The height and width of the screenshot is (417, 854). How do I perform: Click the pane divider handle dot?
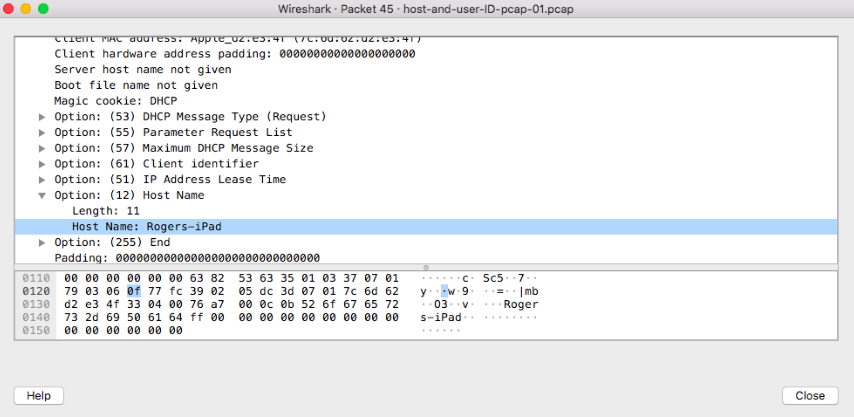point(426,267)
